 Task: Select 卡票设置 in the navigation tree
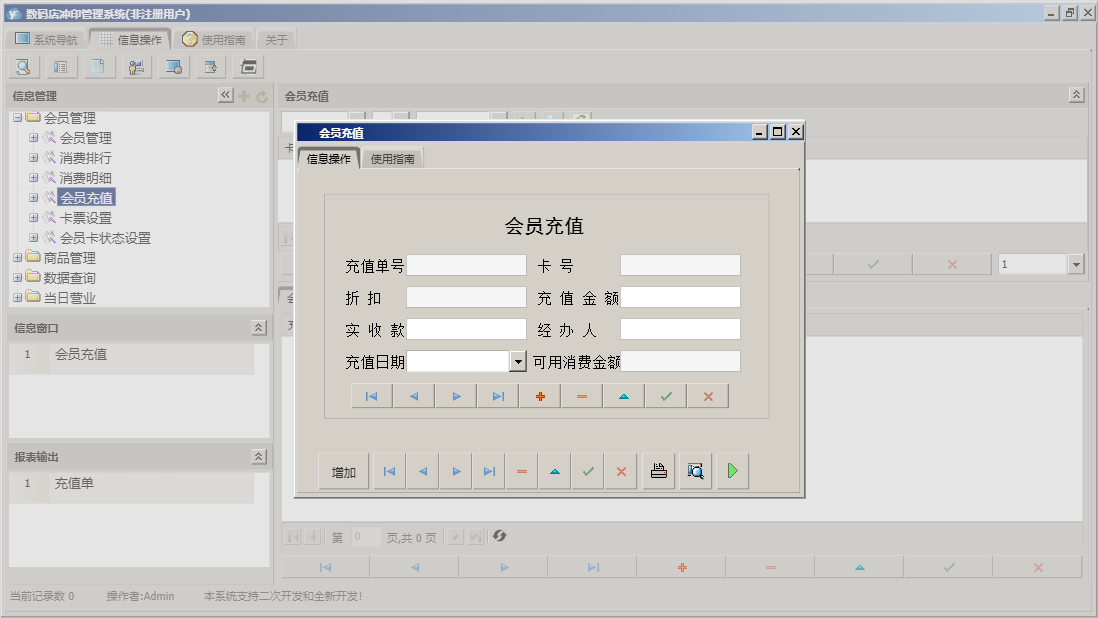[x=87, y=217]
